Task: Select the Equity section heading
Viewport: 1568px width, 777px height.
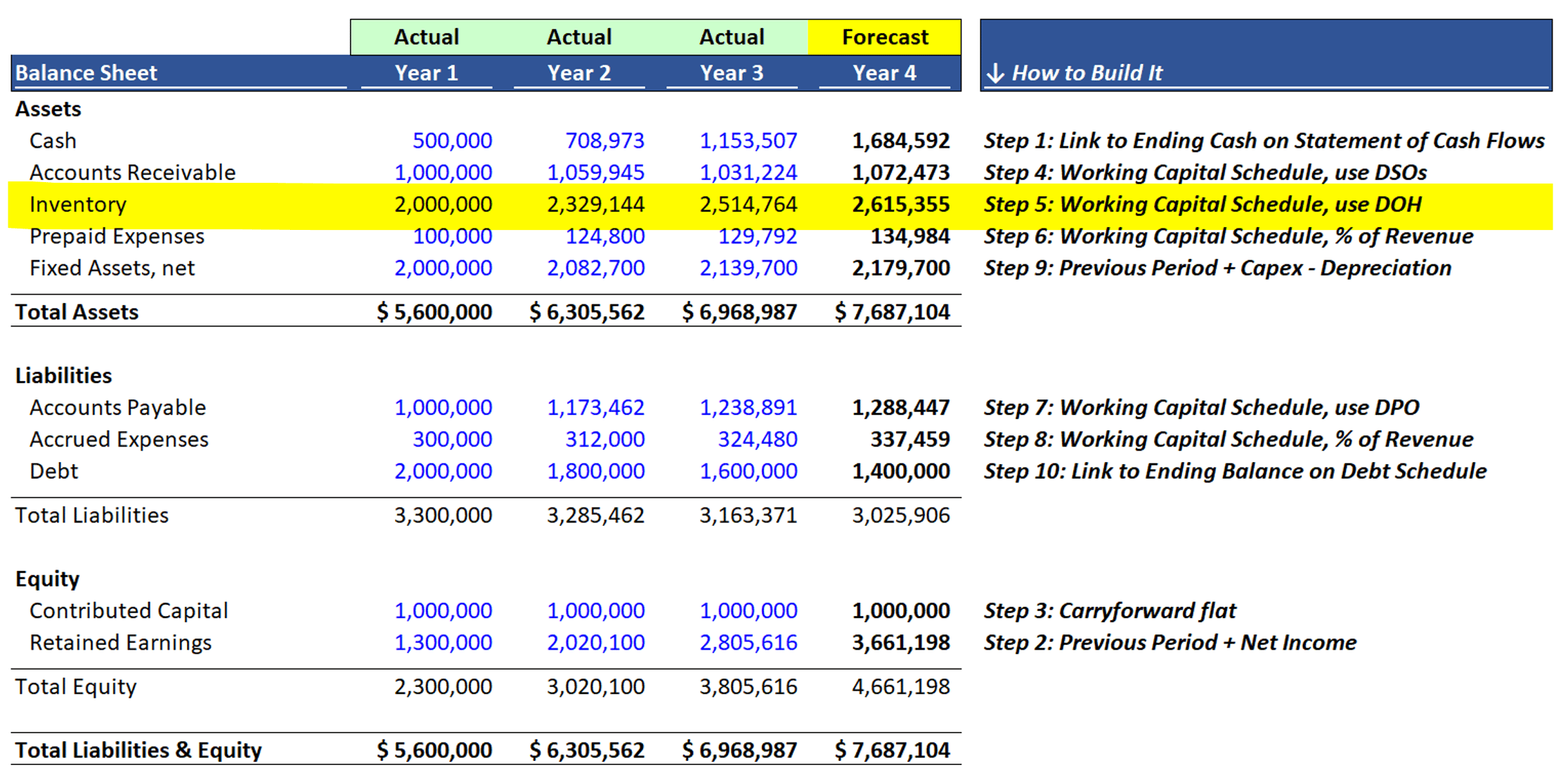Action: [x=47, y=579]
